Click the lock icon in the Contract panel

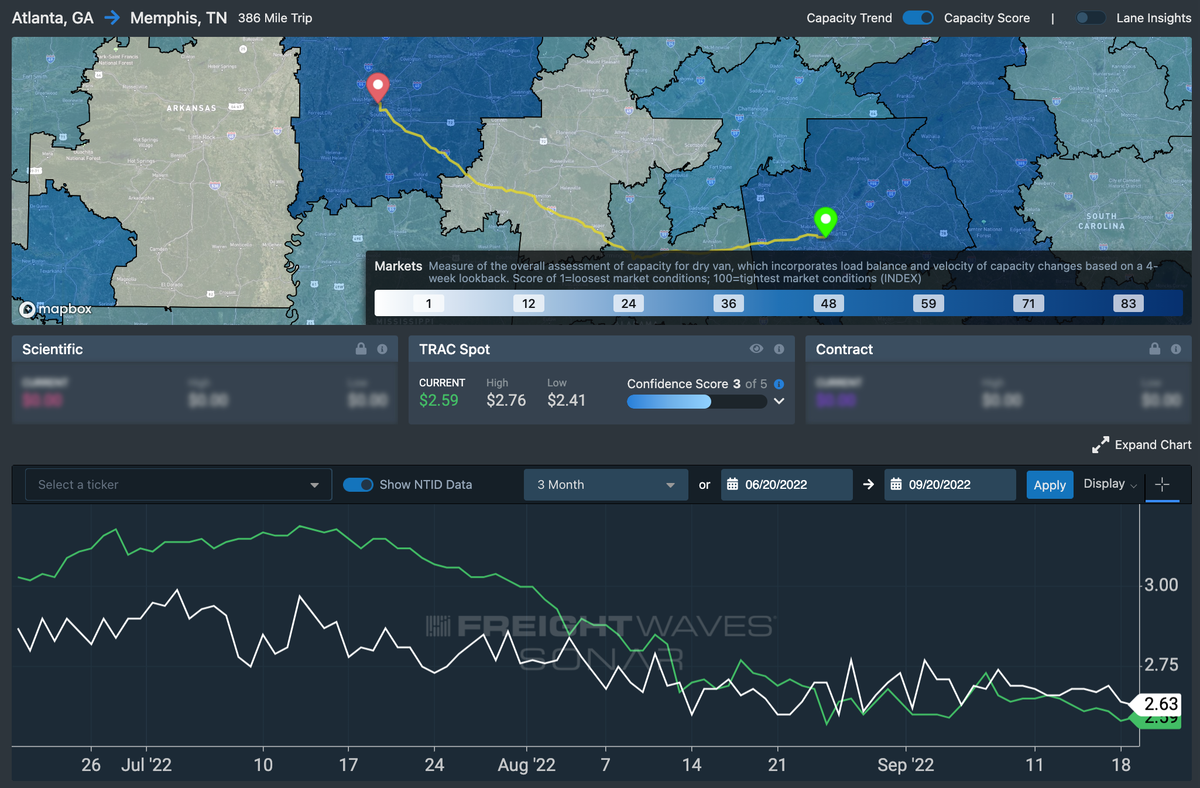[x=1155, y=349]
